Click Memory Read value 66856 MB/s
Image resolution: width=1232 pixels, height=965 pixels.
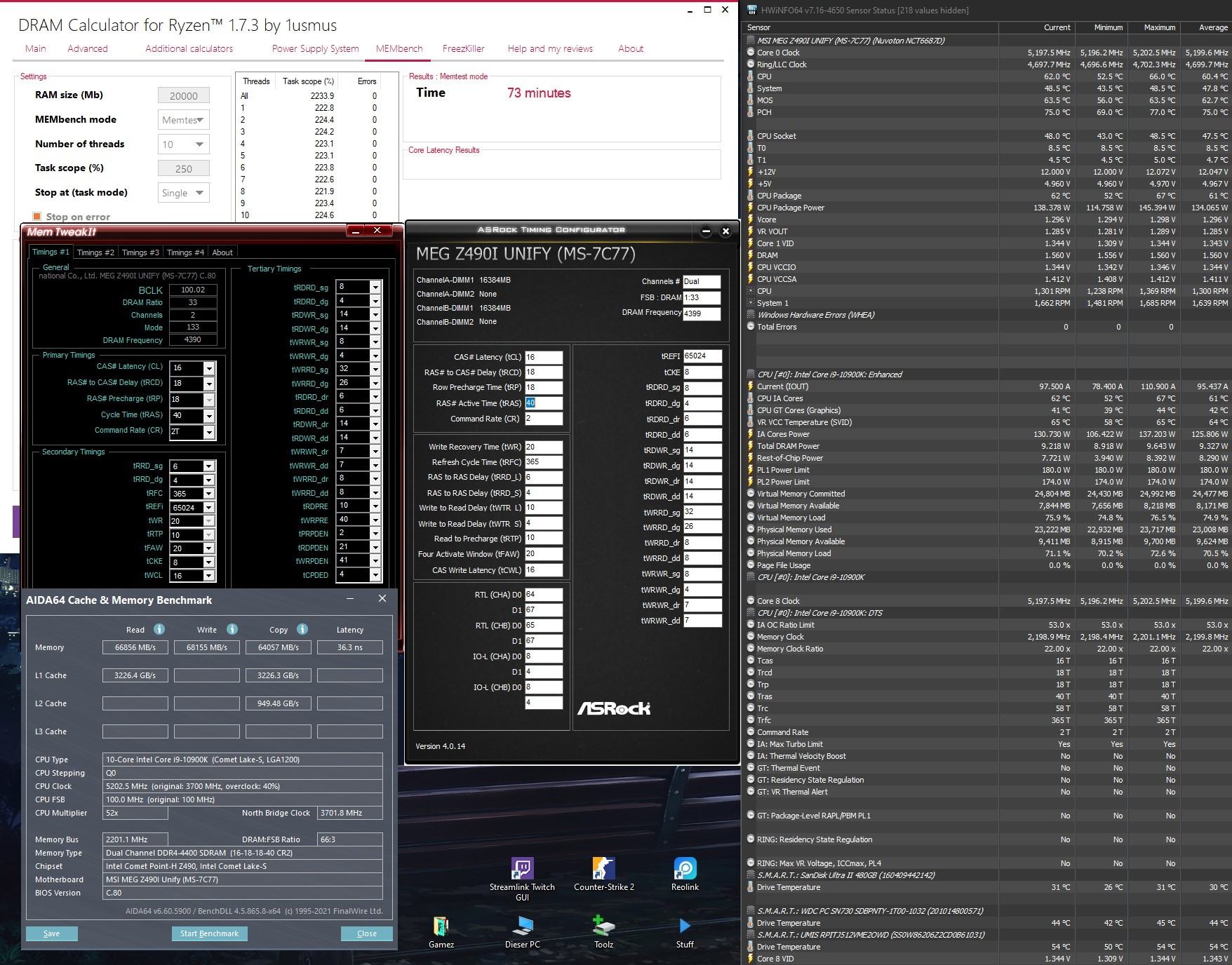point(135,647)
